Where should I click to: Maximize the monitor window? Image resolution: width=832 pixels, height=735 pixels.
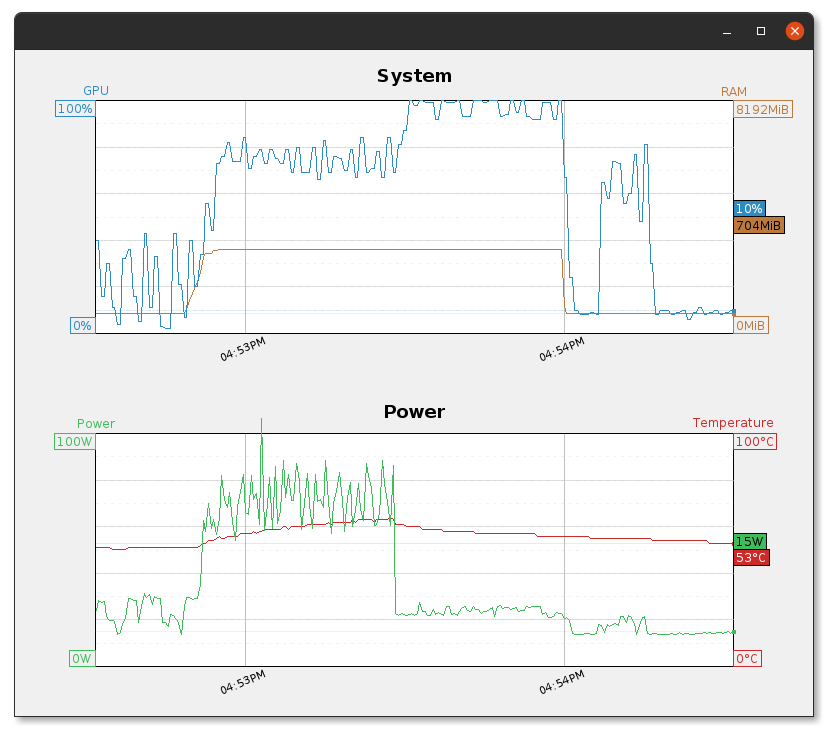click(761, 31)
